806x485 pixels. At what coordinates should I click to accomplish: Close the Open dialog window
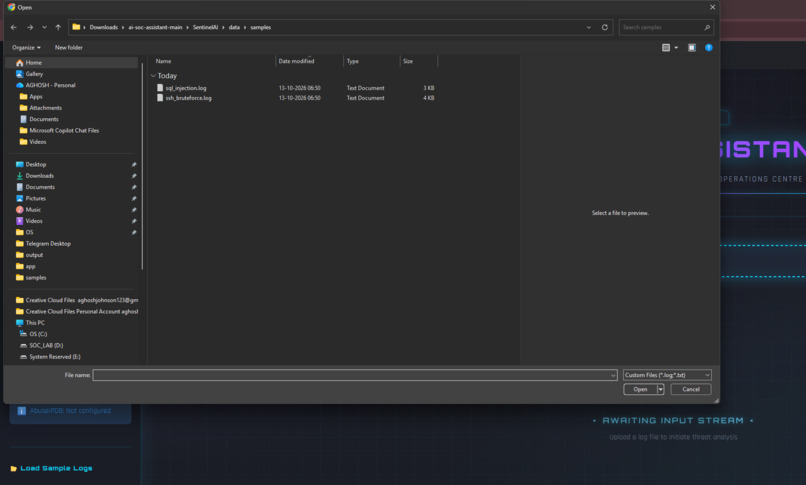click(712, 7)
